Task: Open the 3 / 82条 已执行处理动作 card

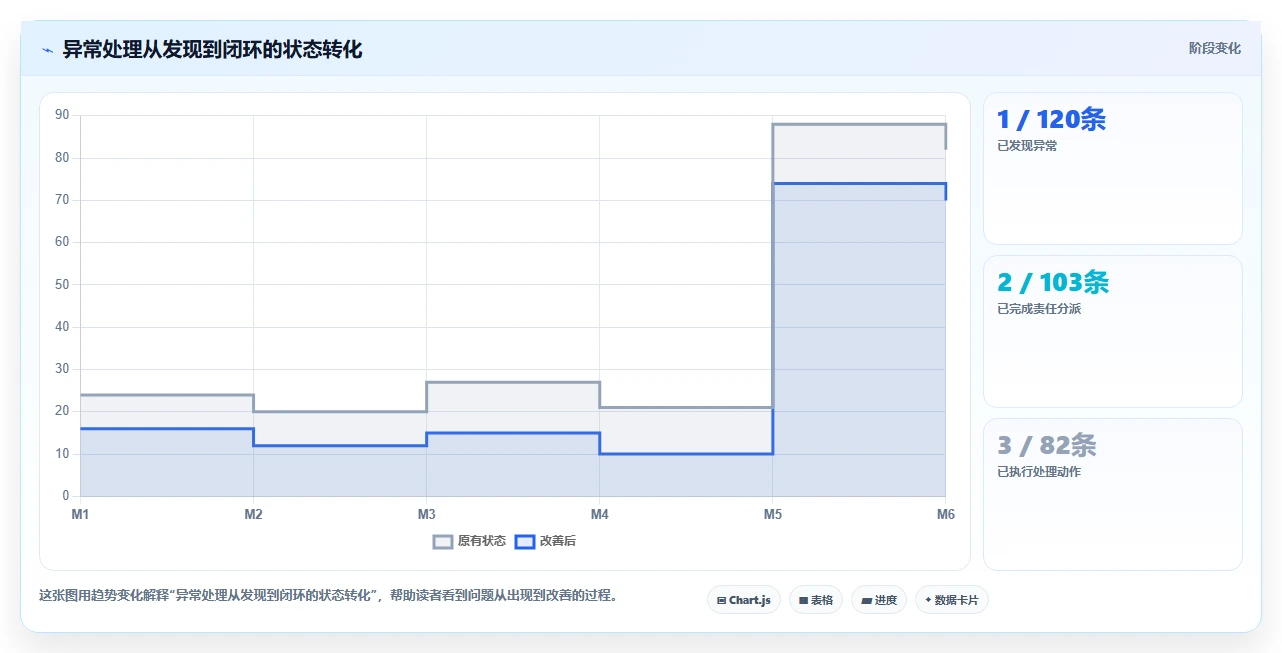Action: (x=1113, y=494)
